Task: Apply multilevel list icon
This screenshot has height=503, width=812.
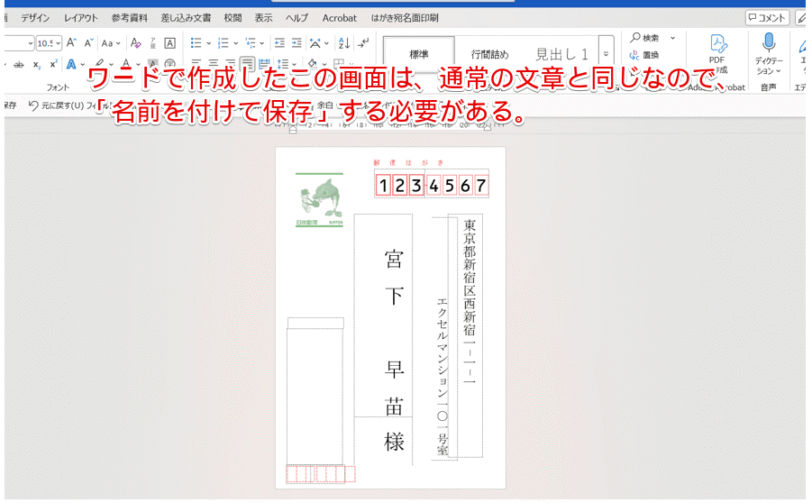Action: (x=250, y=43)
